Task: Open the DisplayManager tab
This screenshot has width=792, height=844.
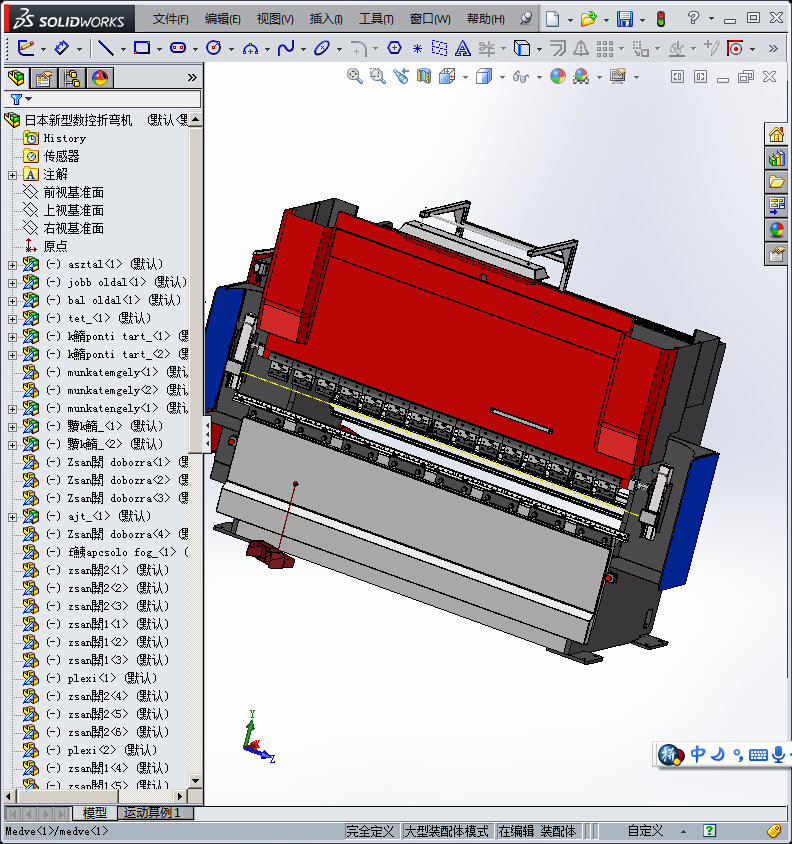Action: pyautogui.click(x=100, y=78)
